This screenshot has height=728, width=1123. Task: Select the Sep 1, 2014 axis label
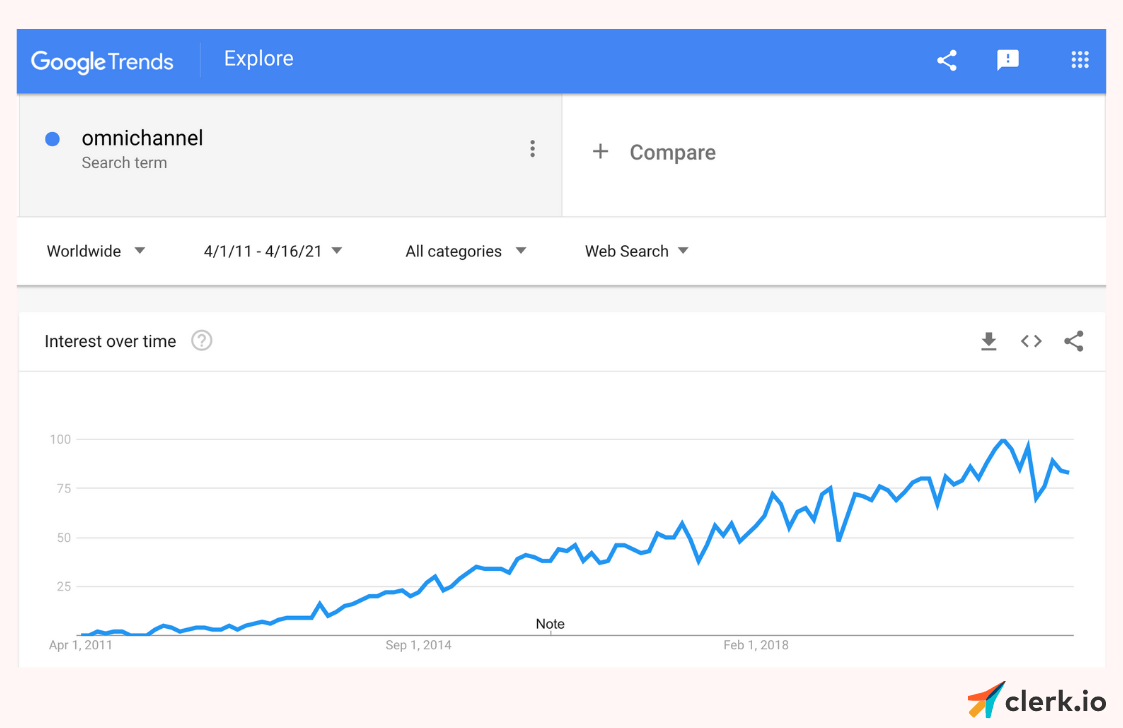point(418,645)
